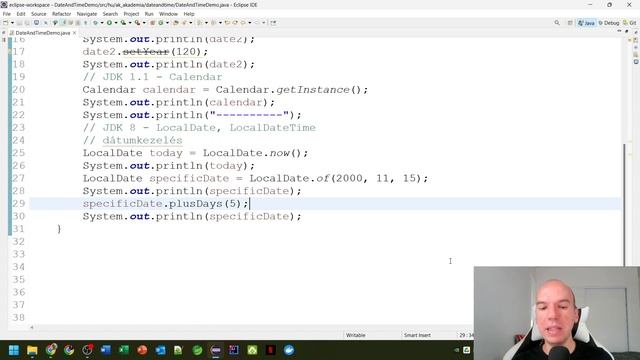
Task: Click the Coverage launch icon
Action: point(123,23)
